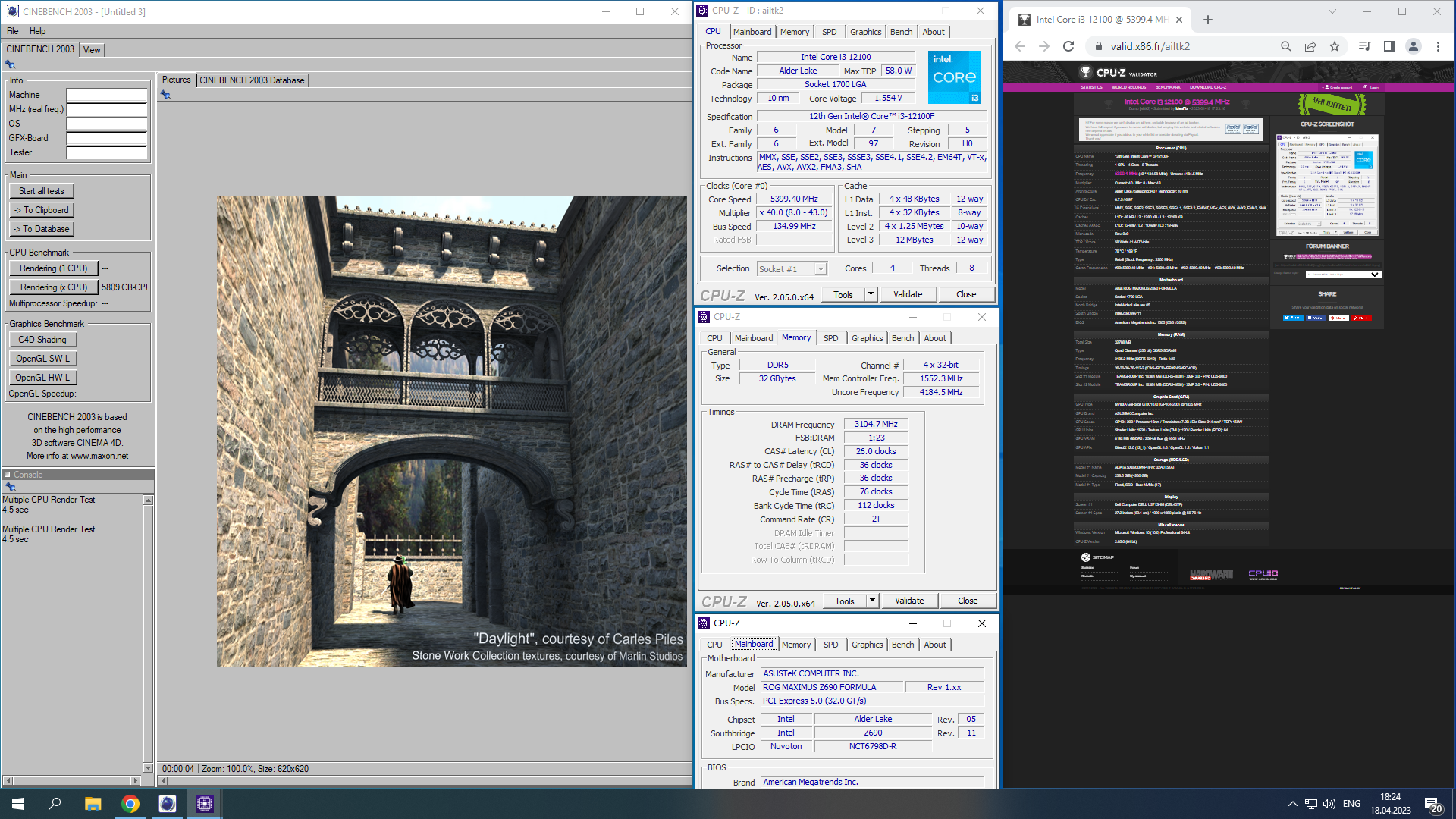This screenshot has height=819, width=1456.
Task: Run OpenGL SW-L benchmark
Action: click(42, 359)
